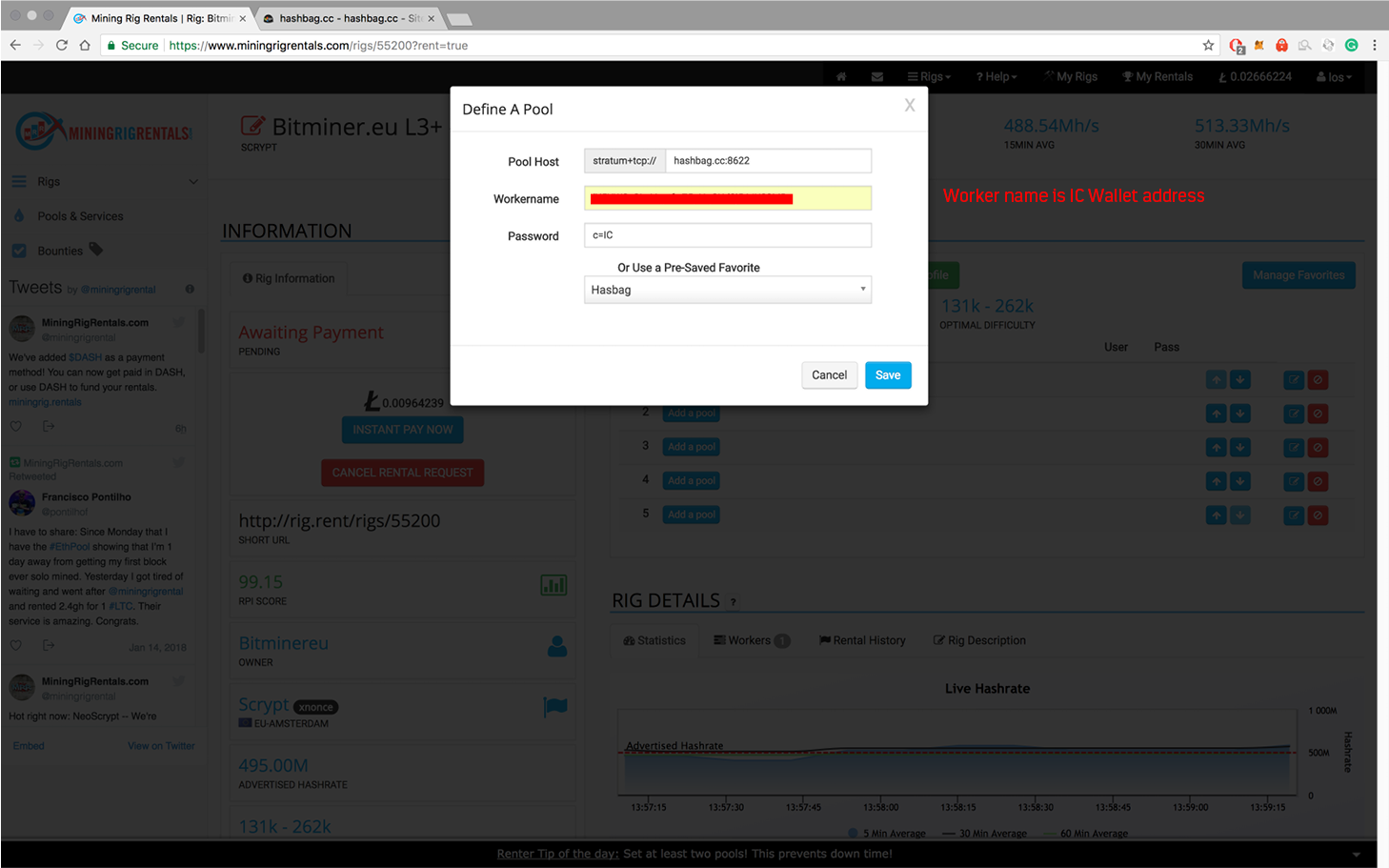Toggle the 5 Min Average chart series

point(887,834)
